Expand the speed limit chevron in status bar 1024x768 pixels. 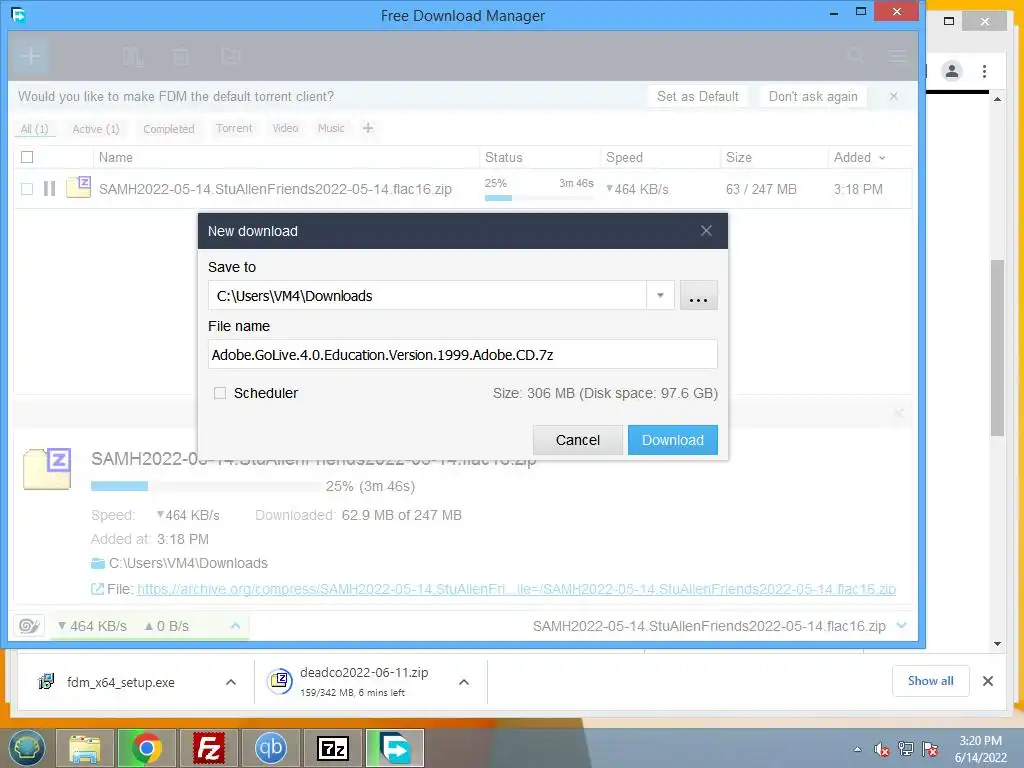[236, 626]
